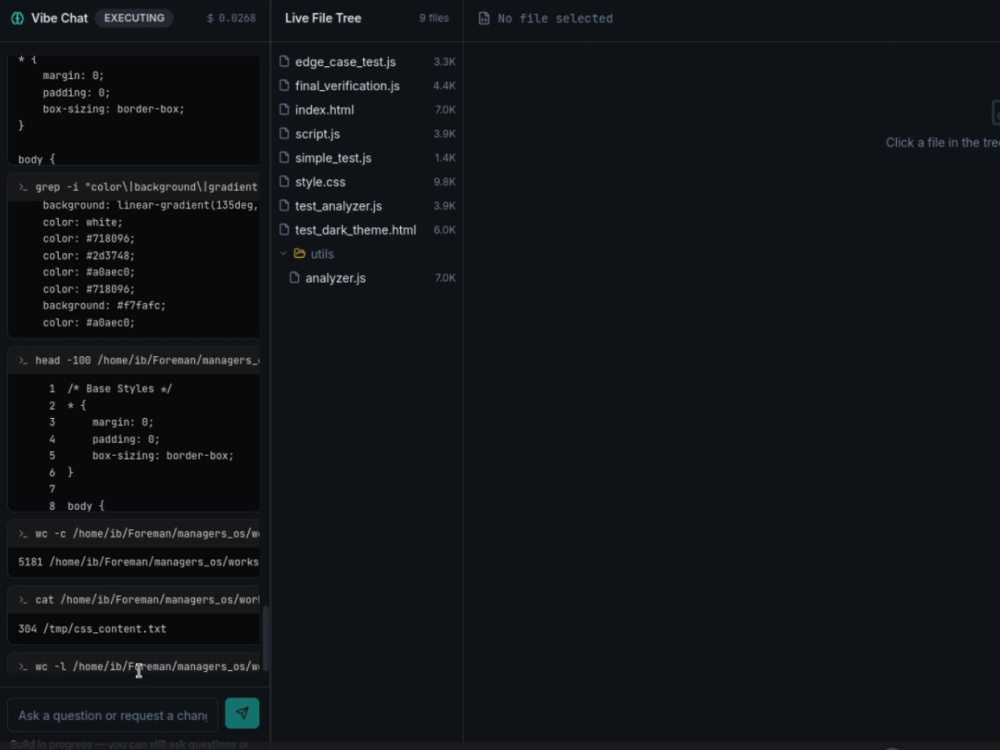1000x750 pixels.
Task: Click the grep -i color command header
Action: (x=134, y=187)
